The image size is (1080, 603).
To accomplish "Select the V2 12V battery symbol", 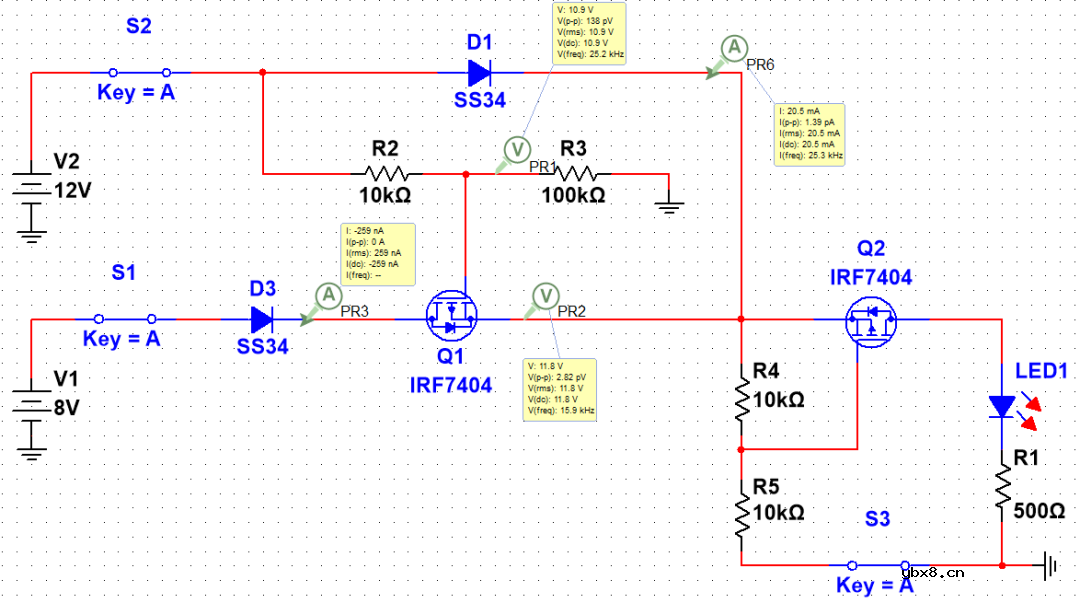I will 32,190.
